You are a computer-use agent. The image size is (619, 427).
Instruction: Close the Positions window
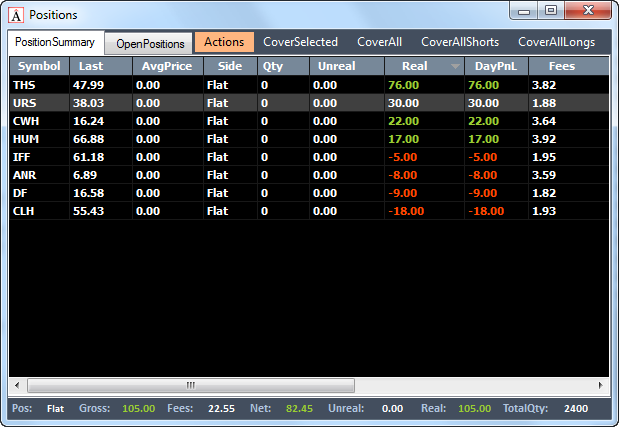[x=588, y=10]
